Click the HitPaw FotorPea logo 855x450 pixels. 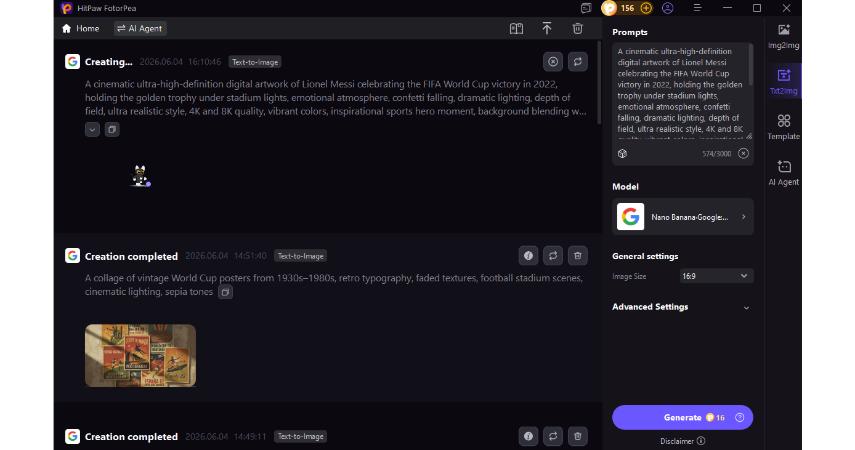[67, 8]
